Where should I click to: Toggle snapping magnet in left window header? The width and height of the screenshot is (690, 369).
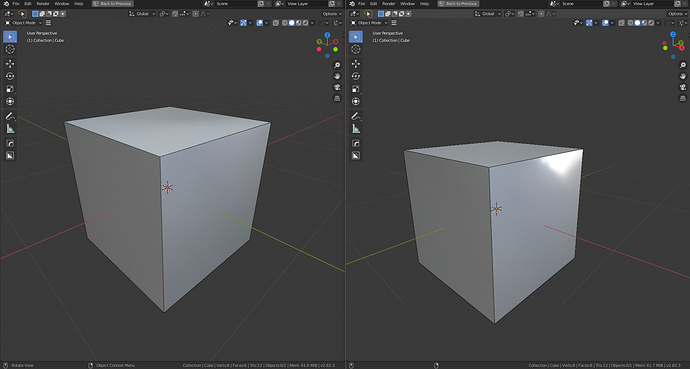click(175, 14)
